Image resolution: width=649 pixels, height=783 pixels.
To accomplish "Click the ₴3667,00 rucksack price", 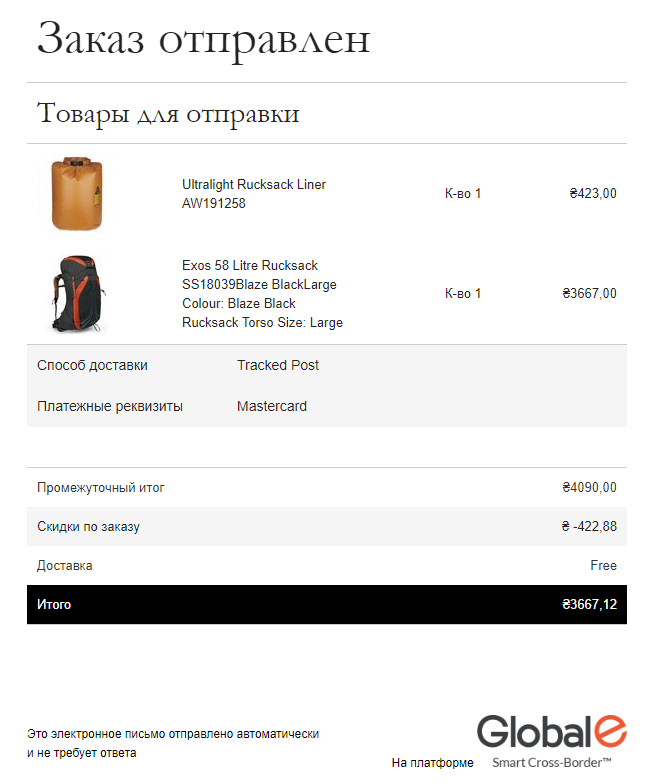I will (x=590, y=293).
